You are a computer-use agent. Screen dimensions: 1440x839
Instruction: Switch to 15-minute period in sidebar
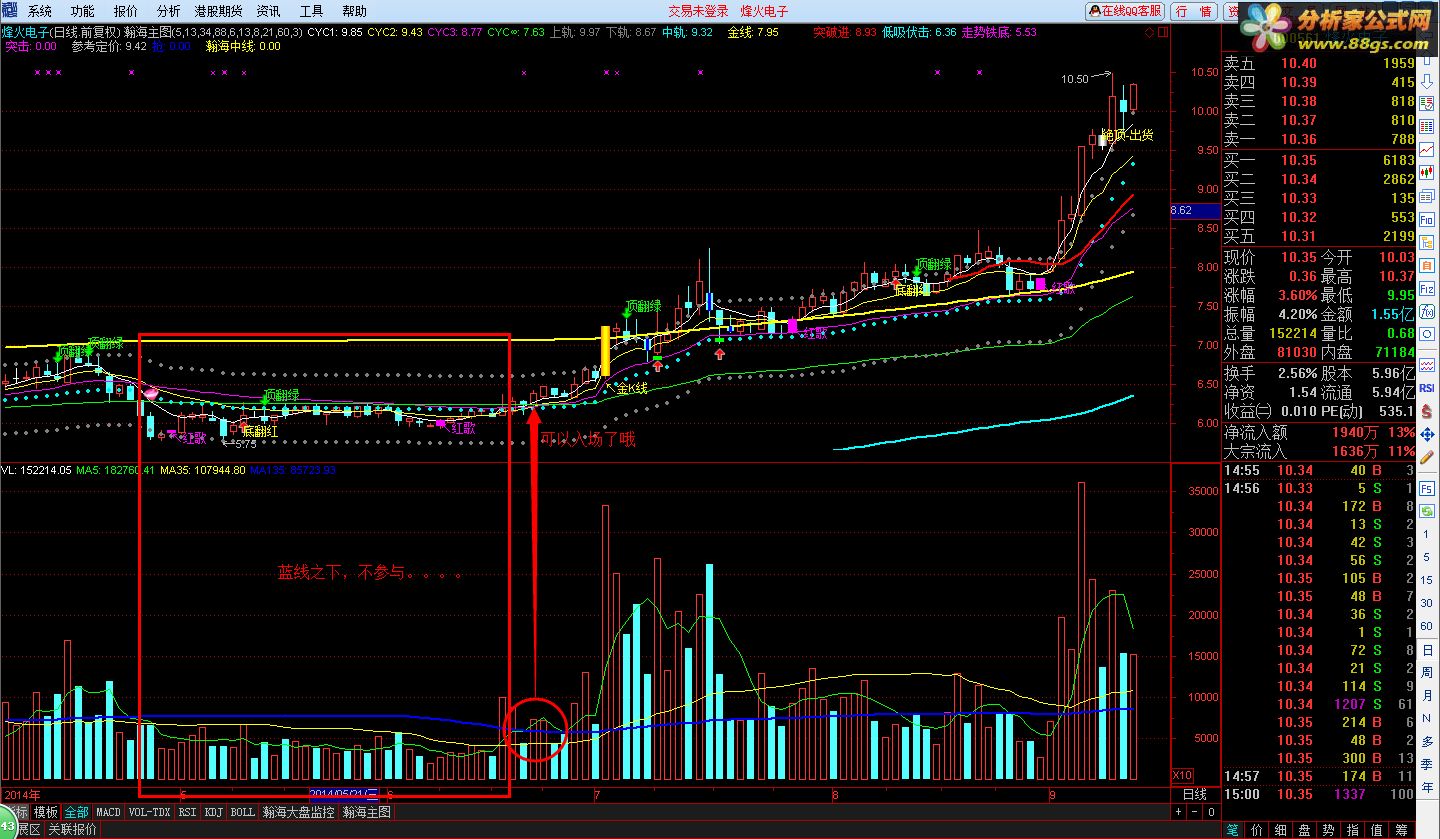tap(1427, 580)
